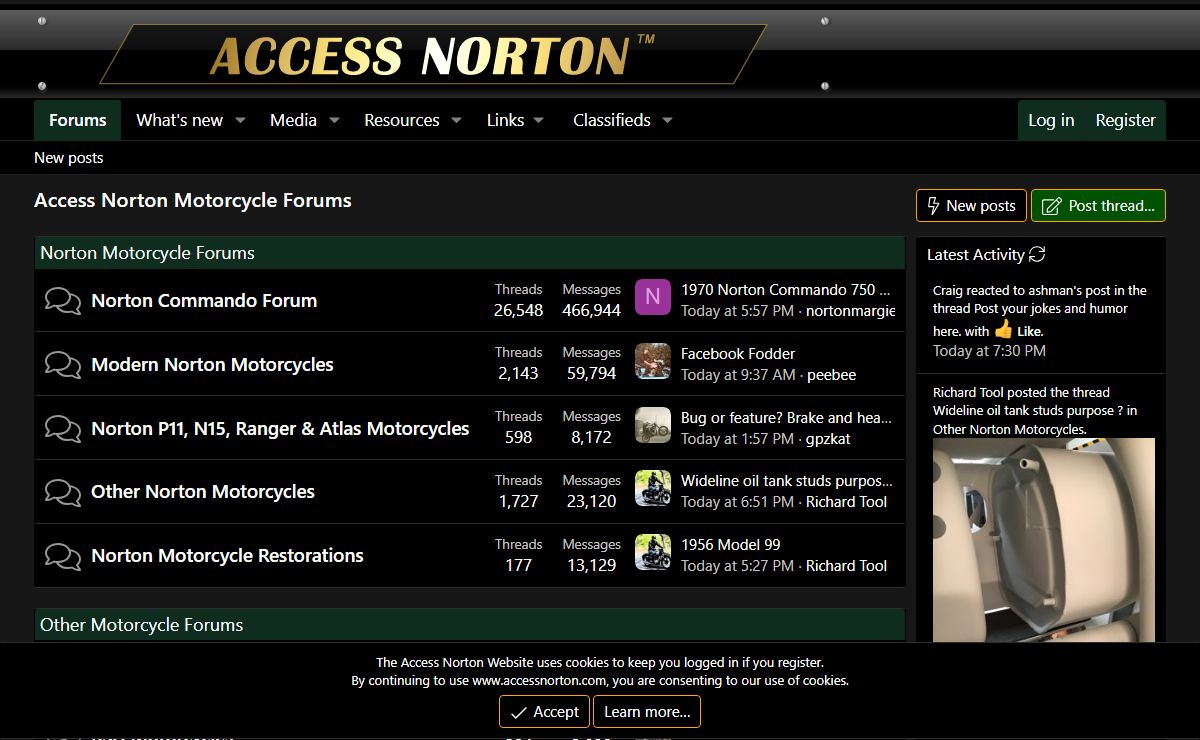
Task: Open the 1970 Norton Commando 750 thread
Action: pos(785,290)
